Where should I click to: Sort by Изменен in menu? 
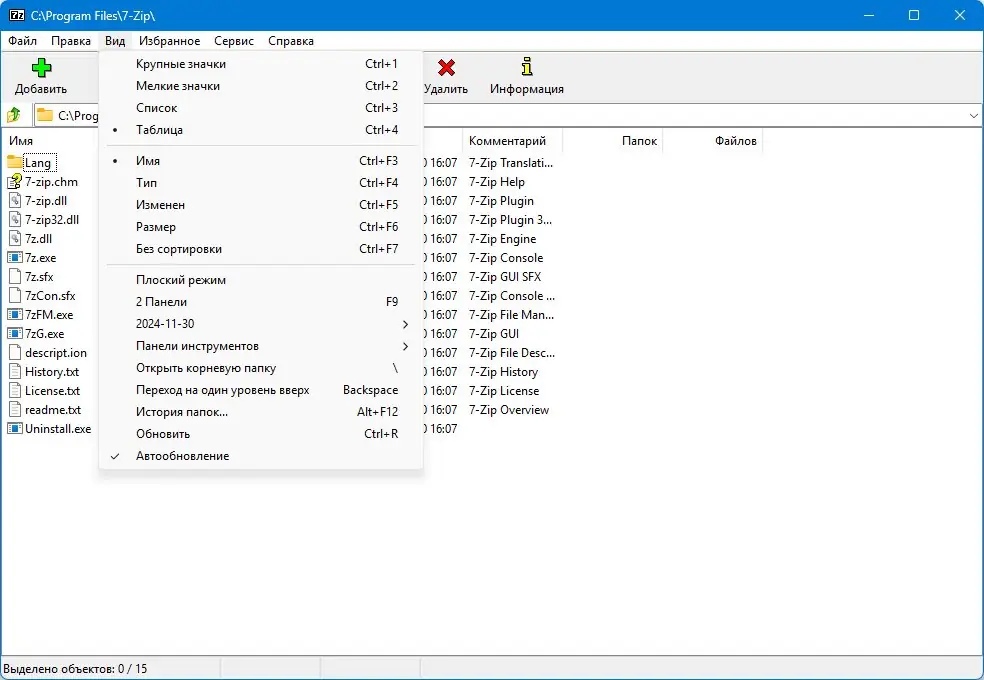260,205
